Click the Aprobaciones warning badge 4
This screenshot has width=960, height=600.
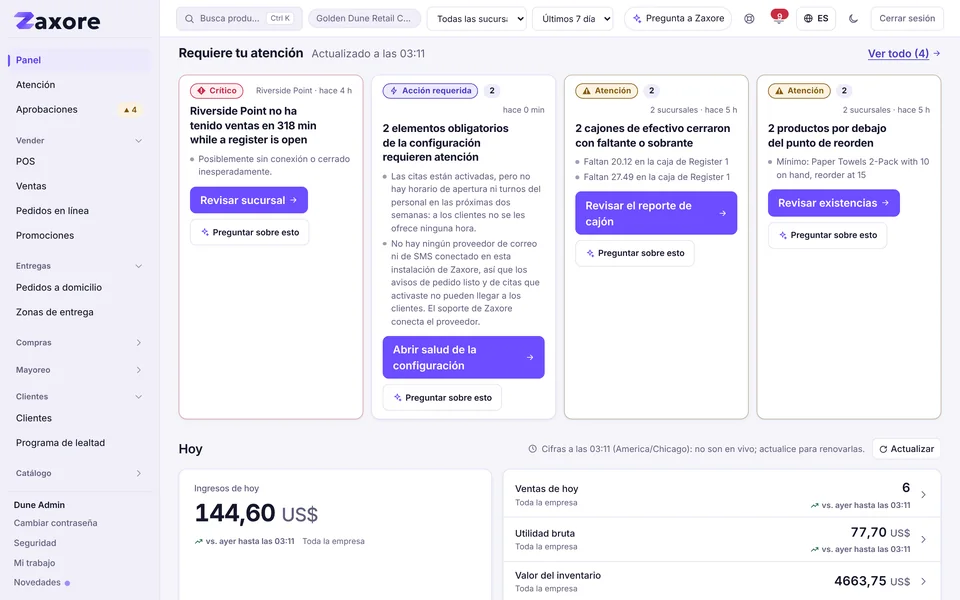[130, 110]
